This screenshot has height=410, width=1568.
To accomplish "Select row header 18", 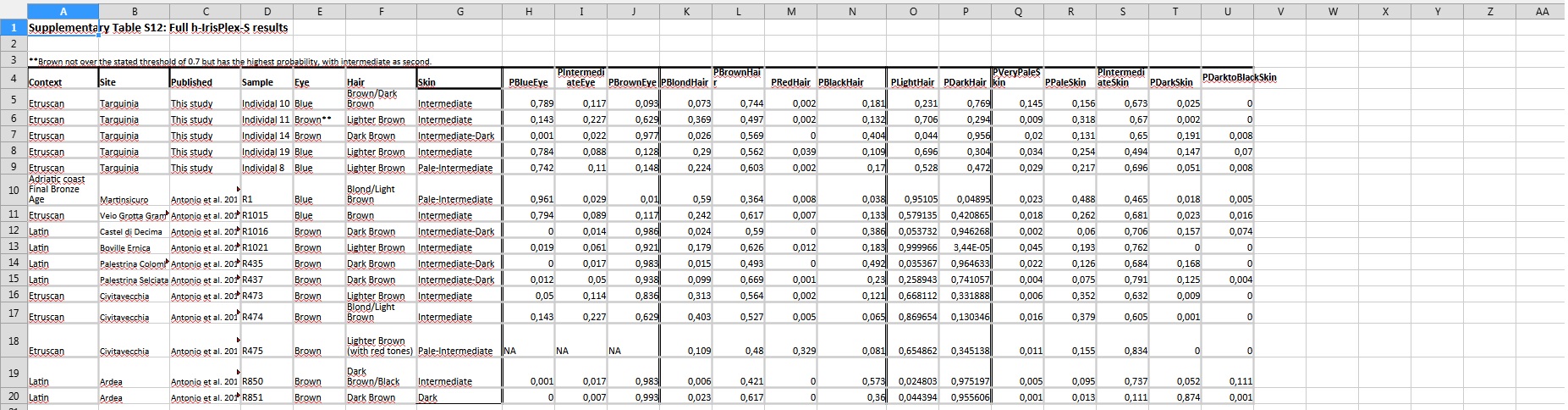I will point(14,341).
